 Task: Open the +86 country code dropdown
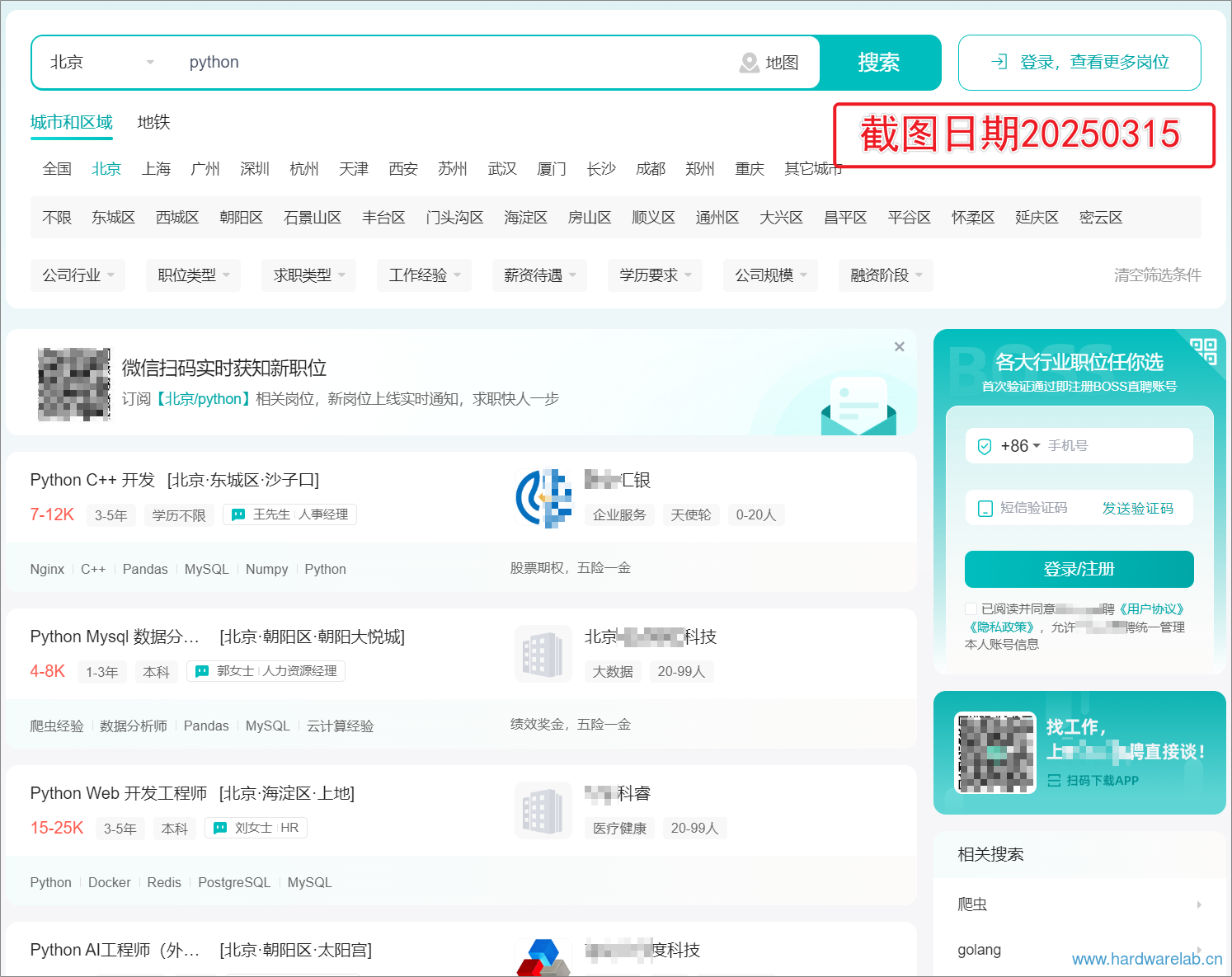pos(1020,446)
